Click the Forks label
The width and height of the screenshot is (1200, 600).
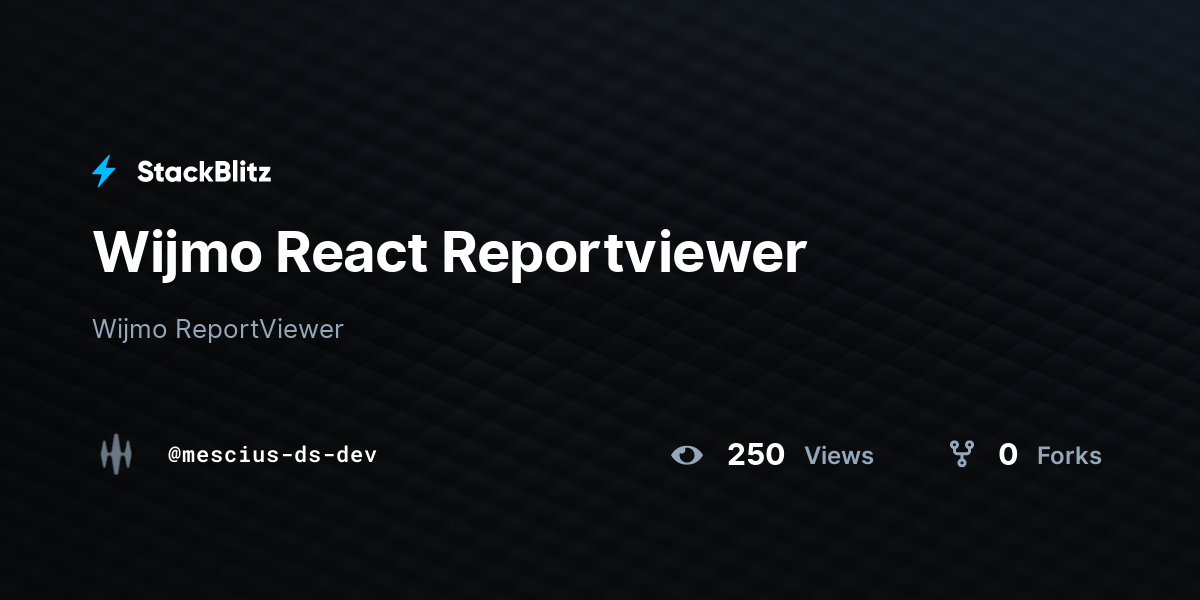coord(1069,456)
